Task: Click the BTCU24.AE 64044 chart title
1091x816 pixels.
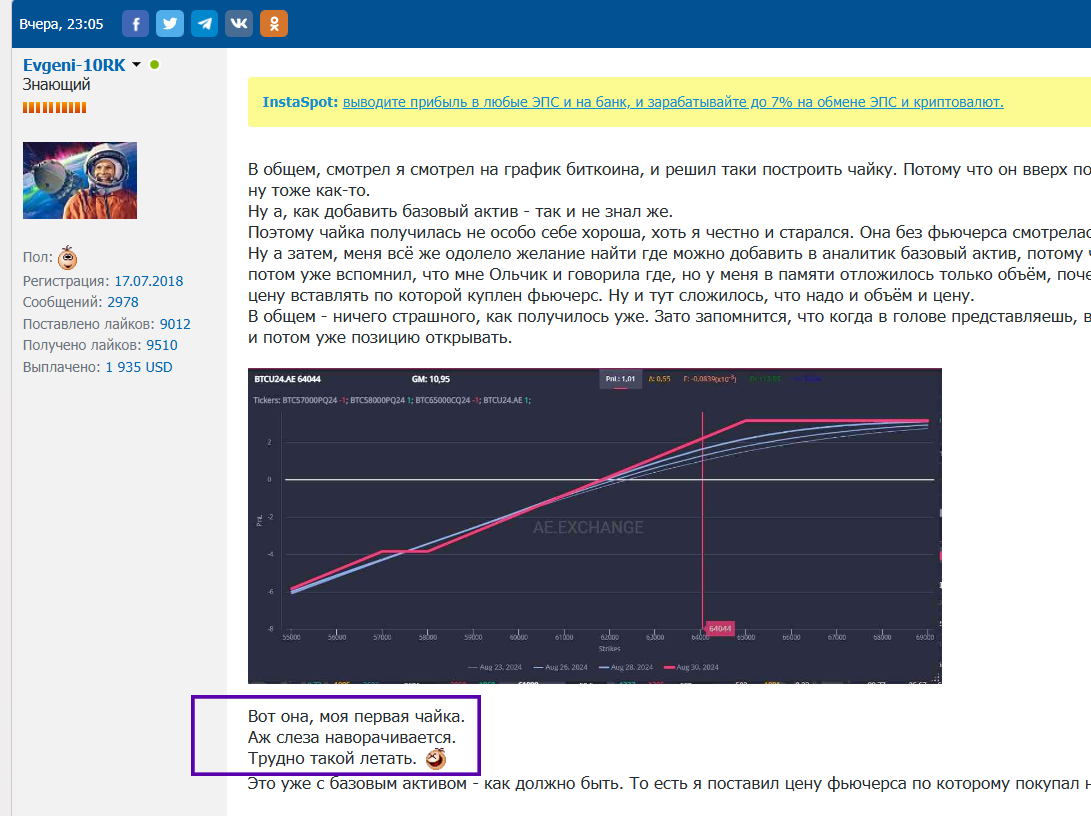Action: pyautogui.click(x=287, y=379)
